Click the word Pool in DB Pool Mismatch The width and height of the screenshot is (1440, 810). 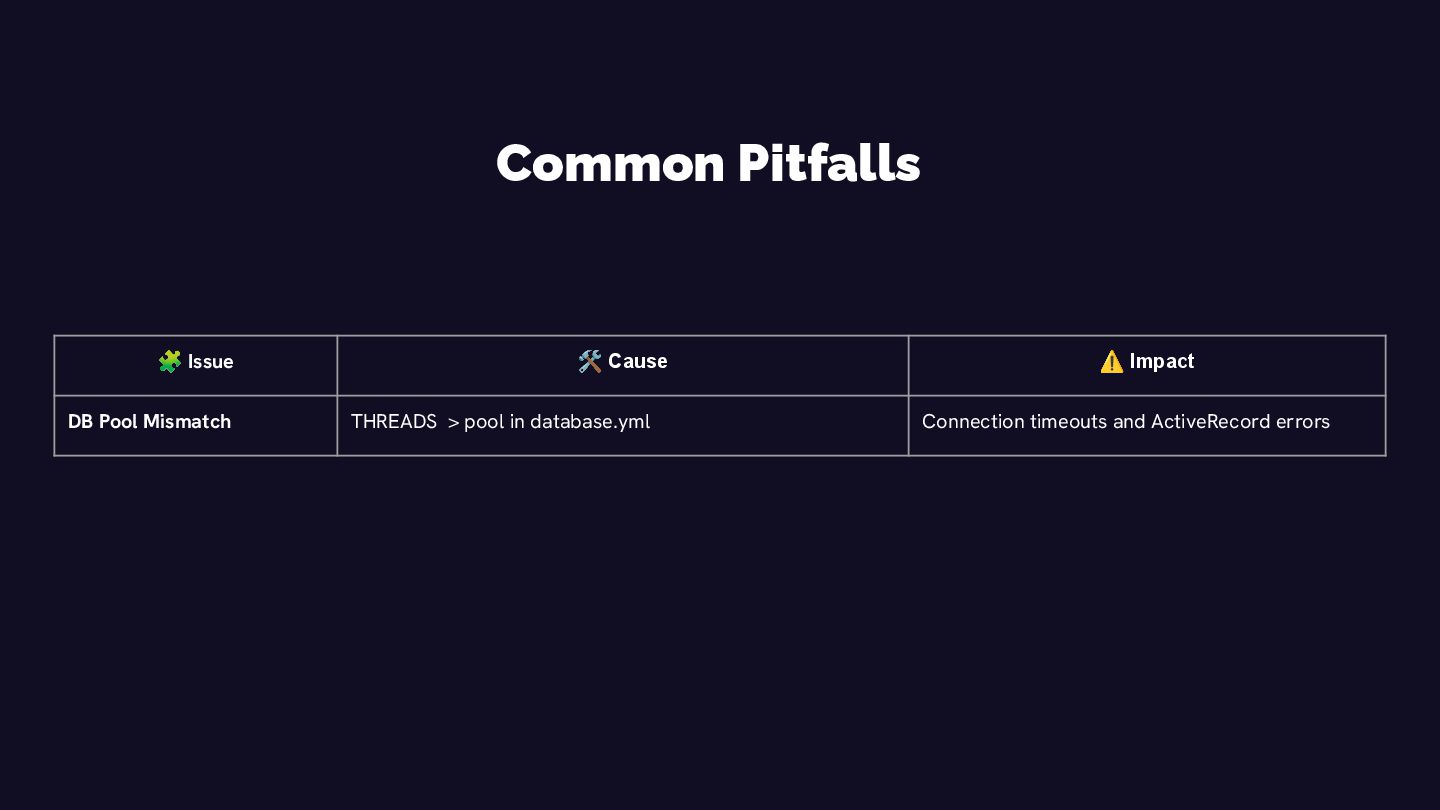118,421
